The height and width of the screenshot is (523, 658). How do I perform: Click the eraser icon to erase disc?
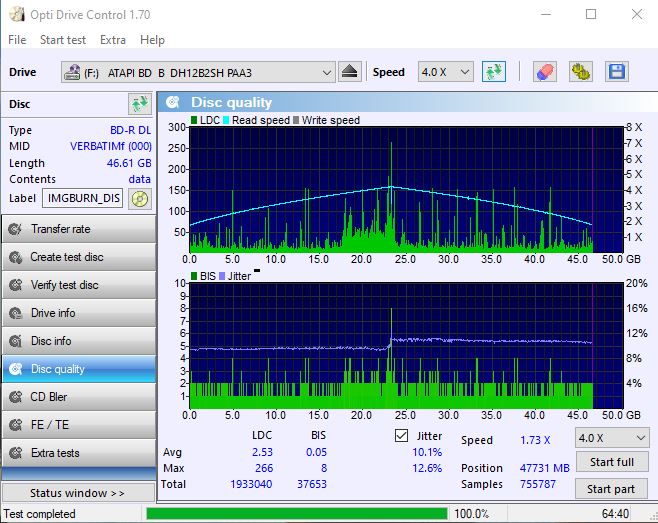[x=544, y=72]
